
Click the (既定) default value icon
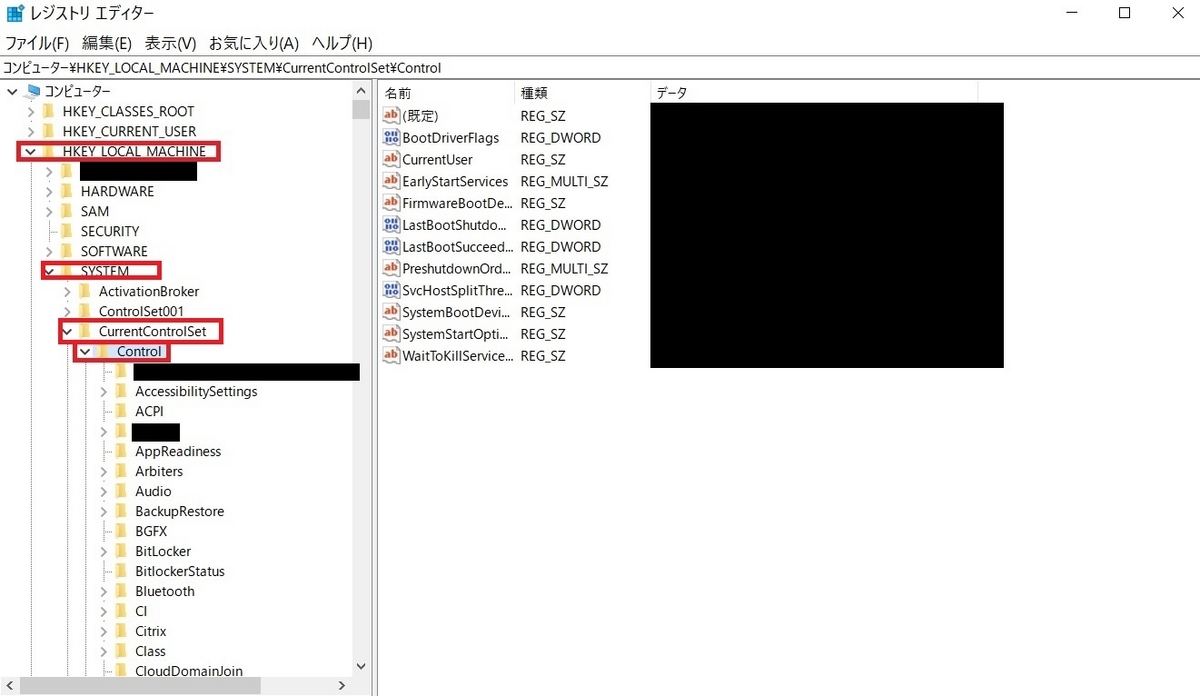pyautogui.click(x=392, y=116)
